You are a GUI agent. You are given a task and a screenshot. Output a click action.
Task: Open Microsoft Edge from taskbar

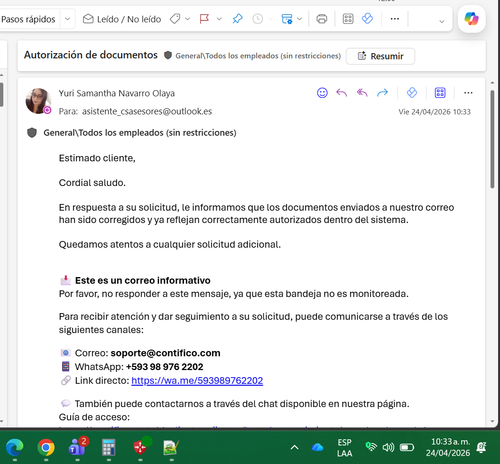click(x=14, y=447)
